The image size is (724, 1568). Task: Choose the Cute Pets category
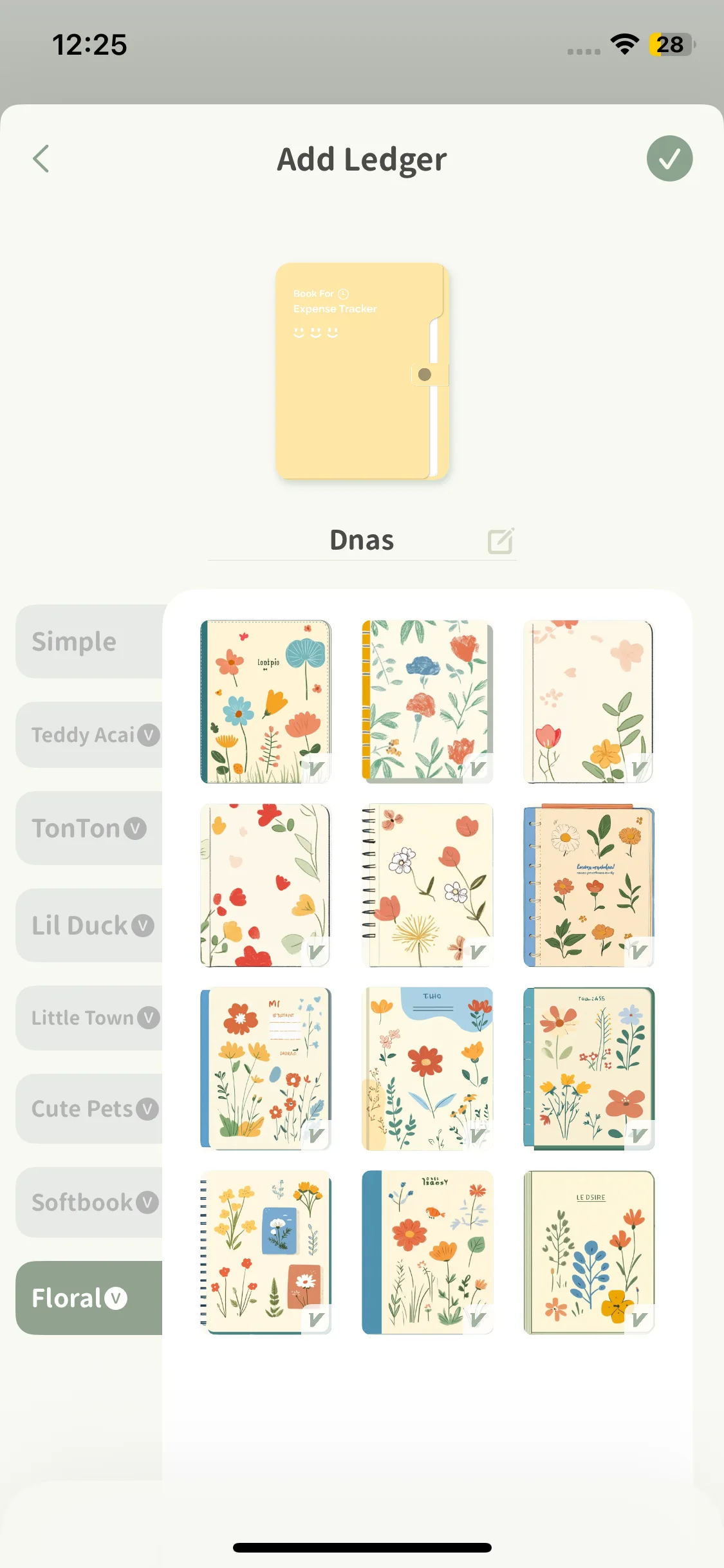[89, 1108]
